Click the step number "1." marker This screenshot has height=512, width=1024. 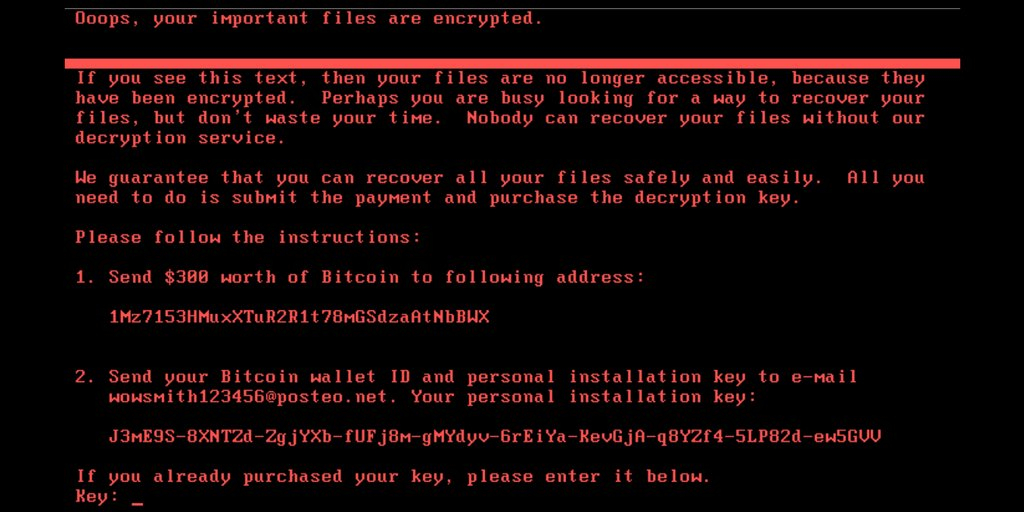[x=85, y=277]
